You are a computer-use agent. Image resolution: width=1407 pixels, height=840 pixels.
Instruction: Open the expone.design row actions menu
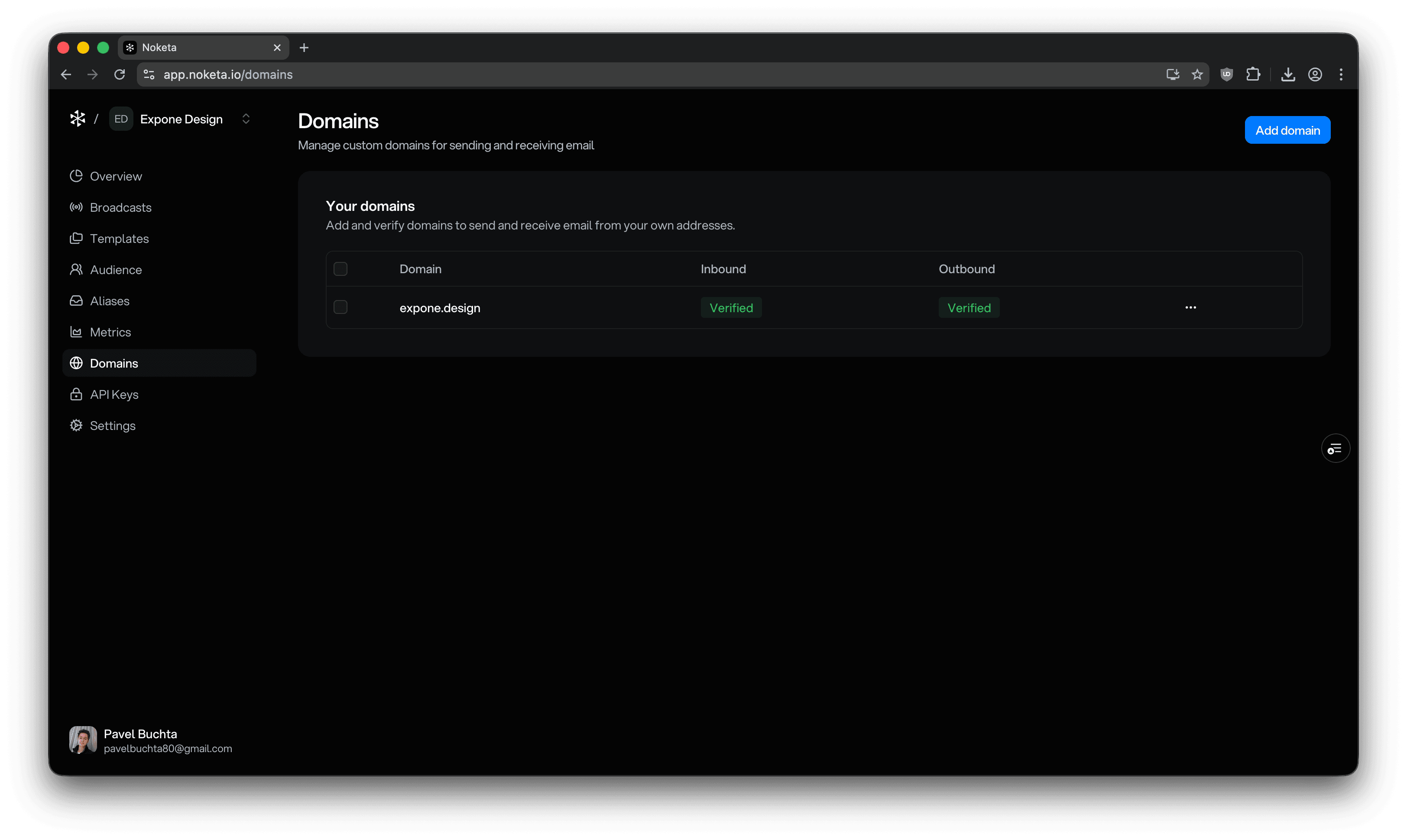(1190, 307)
